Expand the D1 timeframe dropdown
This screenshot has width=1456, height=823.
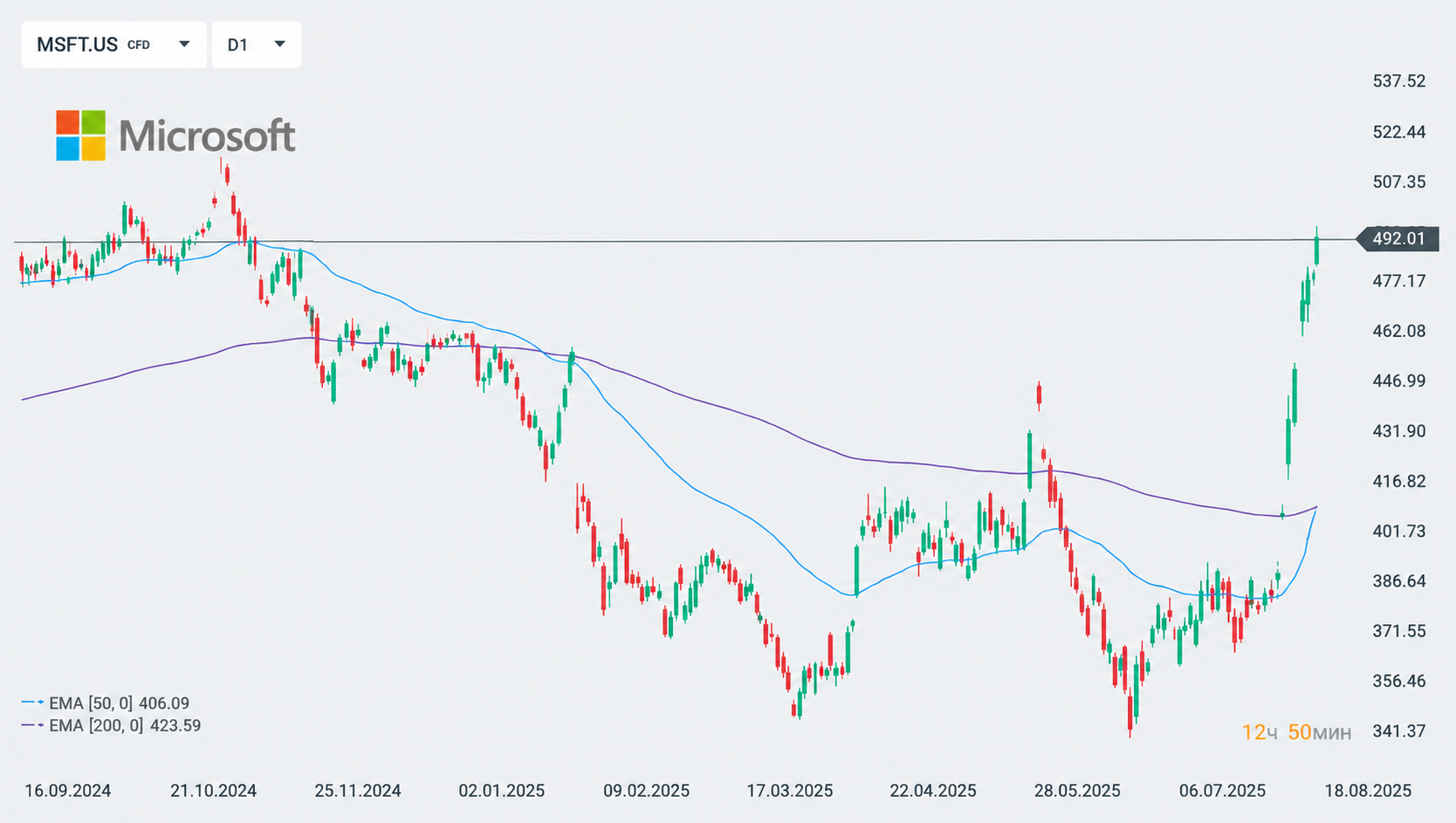[257, 45]
